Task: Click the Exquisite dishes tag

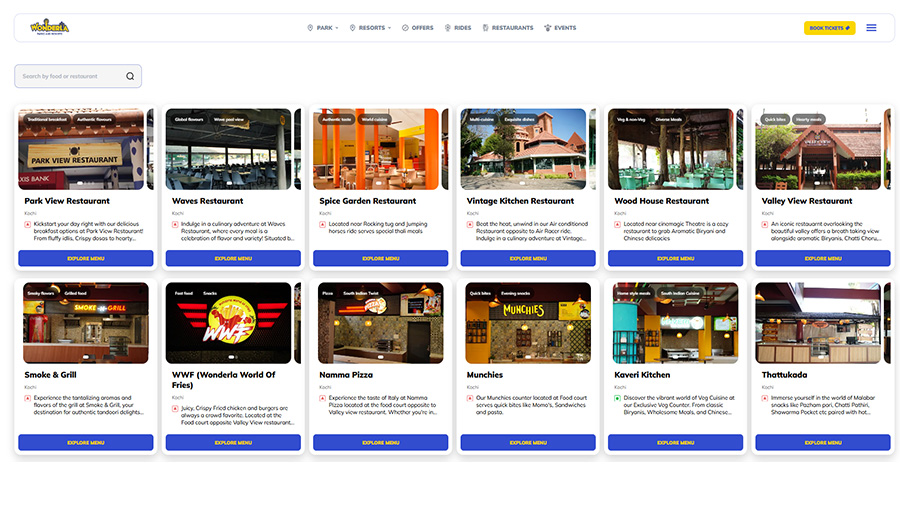Action: pyautogui.click(x=519, y=119)
